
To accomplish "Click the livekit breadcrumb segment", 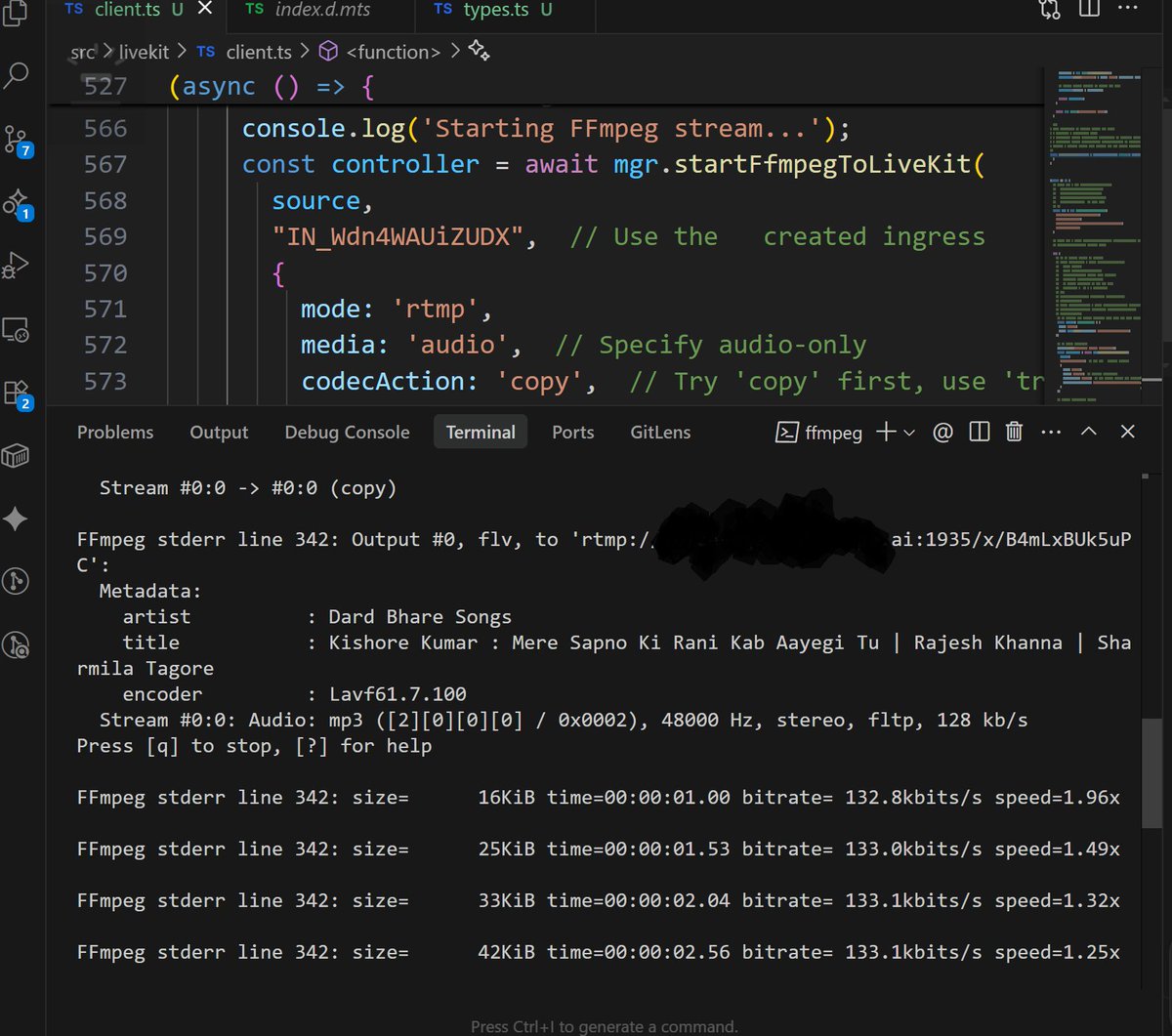I will [x=145, y=52].
